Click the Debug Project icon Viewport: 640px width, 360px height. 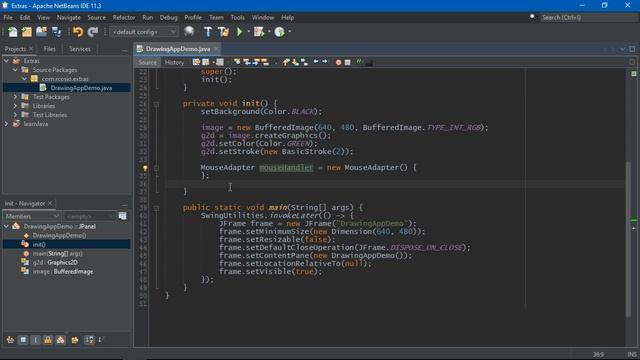point(259,32)
